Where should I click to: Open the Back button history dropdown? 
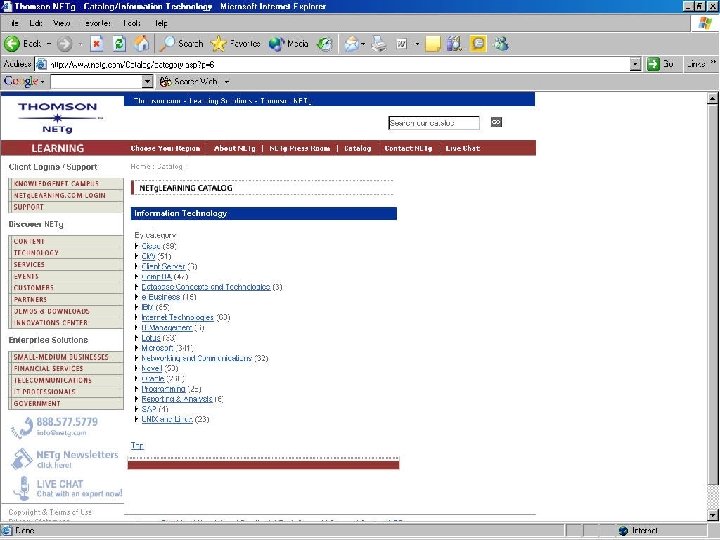point(49,44)
